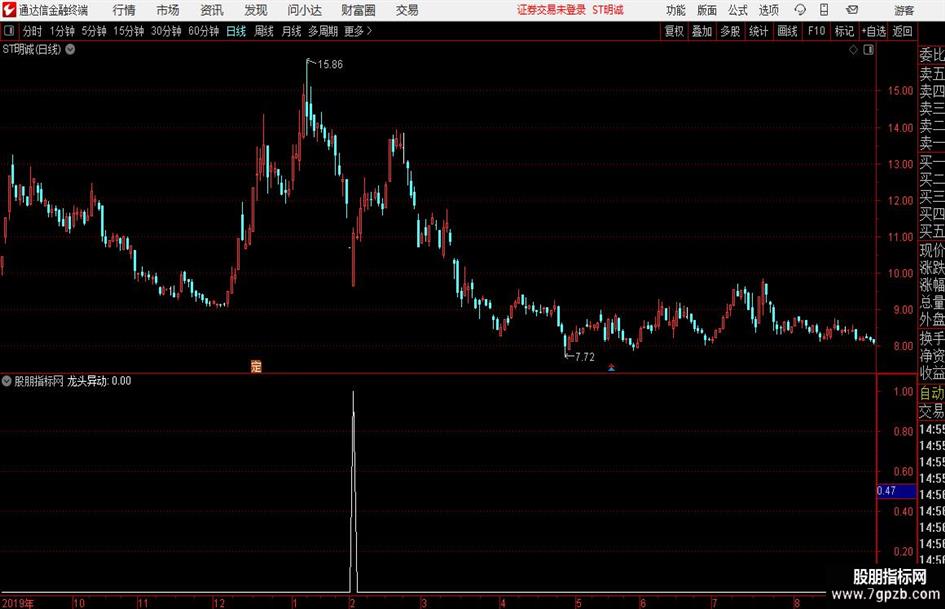Click the blue arrow marker near May
Viewport: 945px width, 609px height.
pos(611,367)
